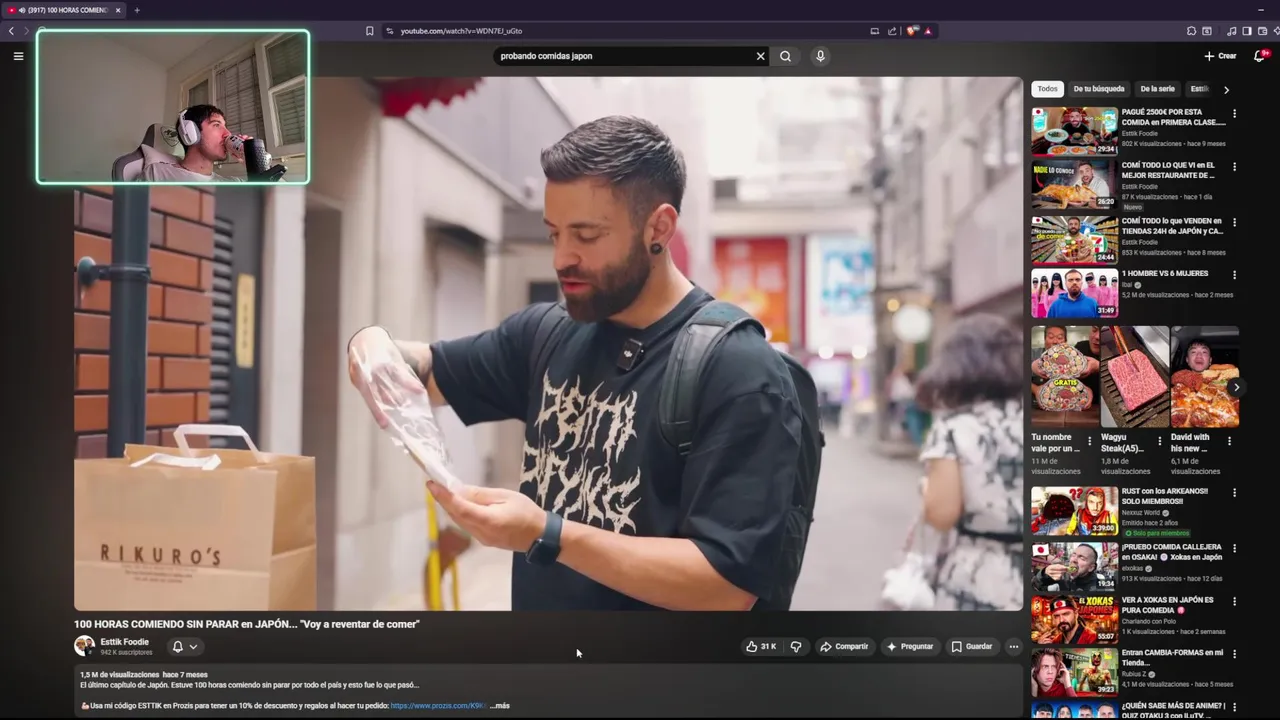
Task: Open options for 'David with his new' short
Action: click(1229, 440)
